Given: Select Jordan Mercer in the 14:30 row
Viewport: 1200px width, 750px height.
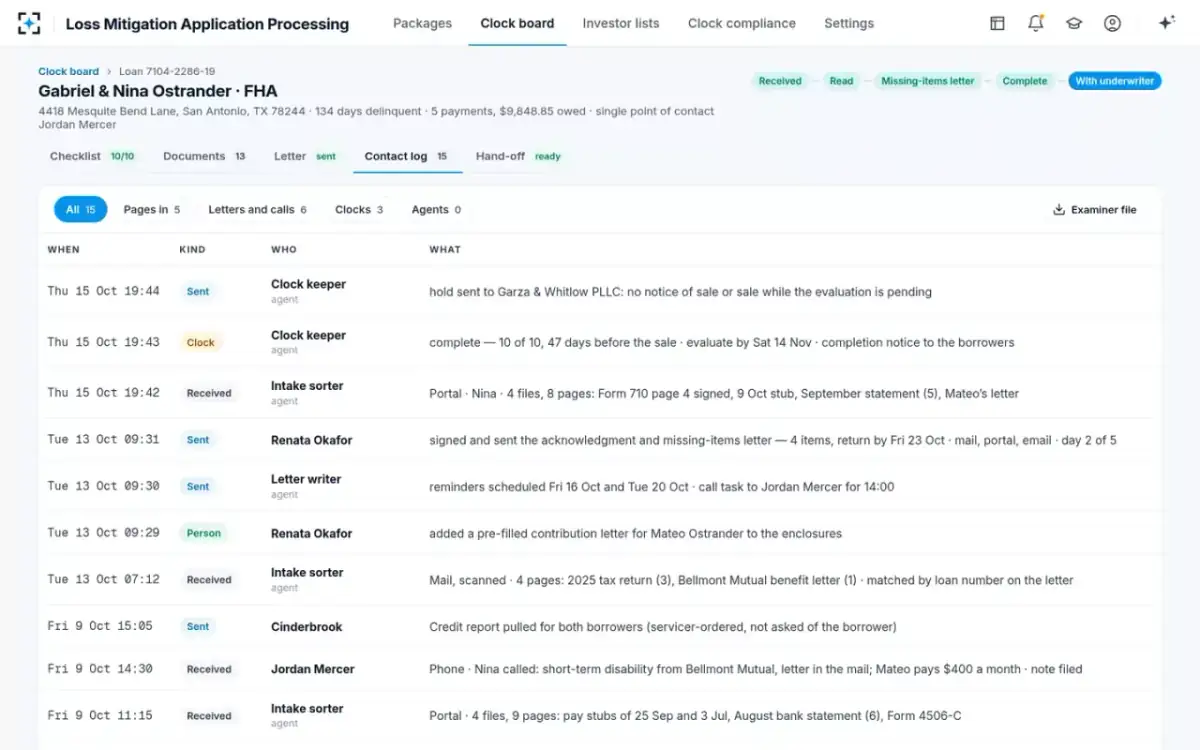Looking at the screenshot, I should pos(313,669).
